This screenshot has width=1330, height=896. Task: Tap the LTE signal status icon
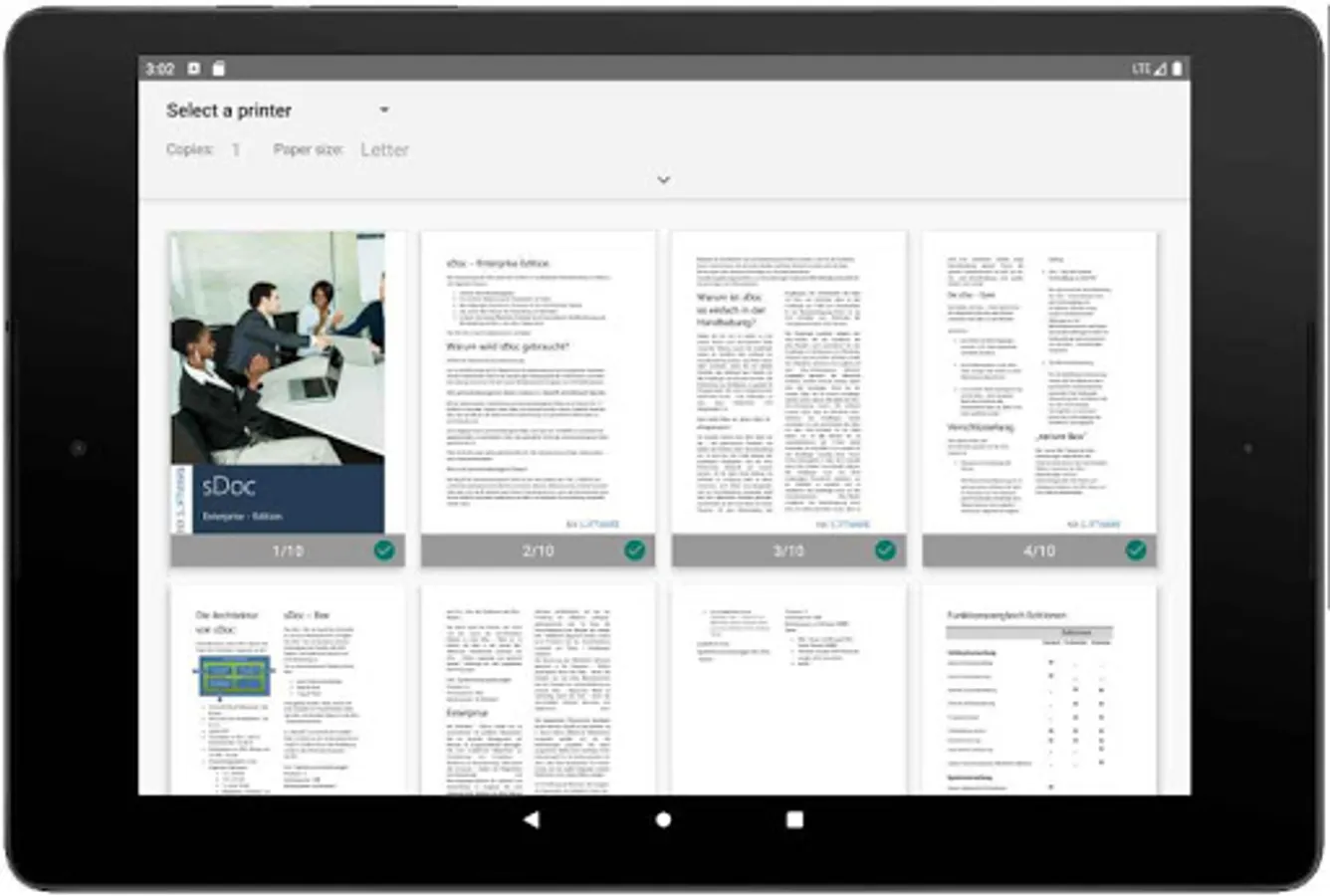1149,69
